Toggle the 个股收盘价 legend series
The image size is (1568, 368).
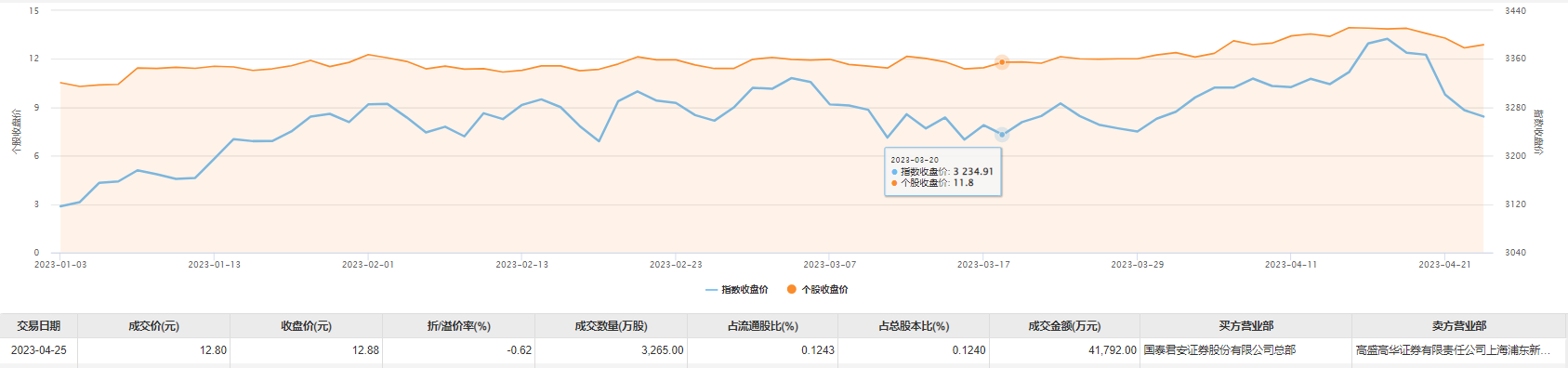[818, 290]
